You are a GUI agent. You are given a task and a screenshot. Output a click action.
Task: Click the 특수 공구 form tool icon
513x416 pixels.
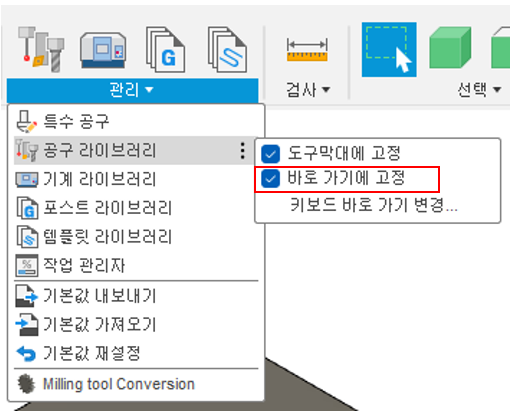coord(27,121)
